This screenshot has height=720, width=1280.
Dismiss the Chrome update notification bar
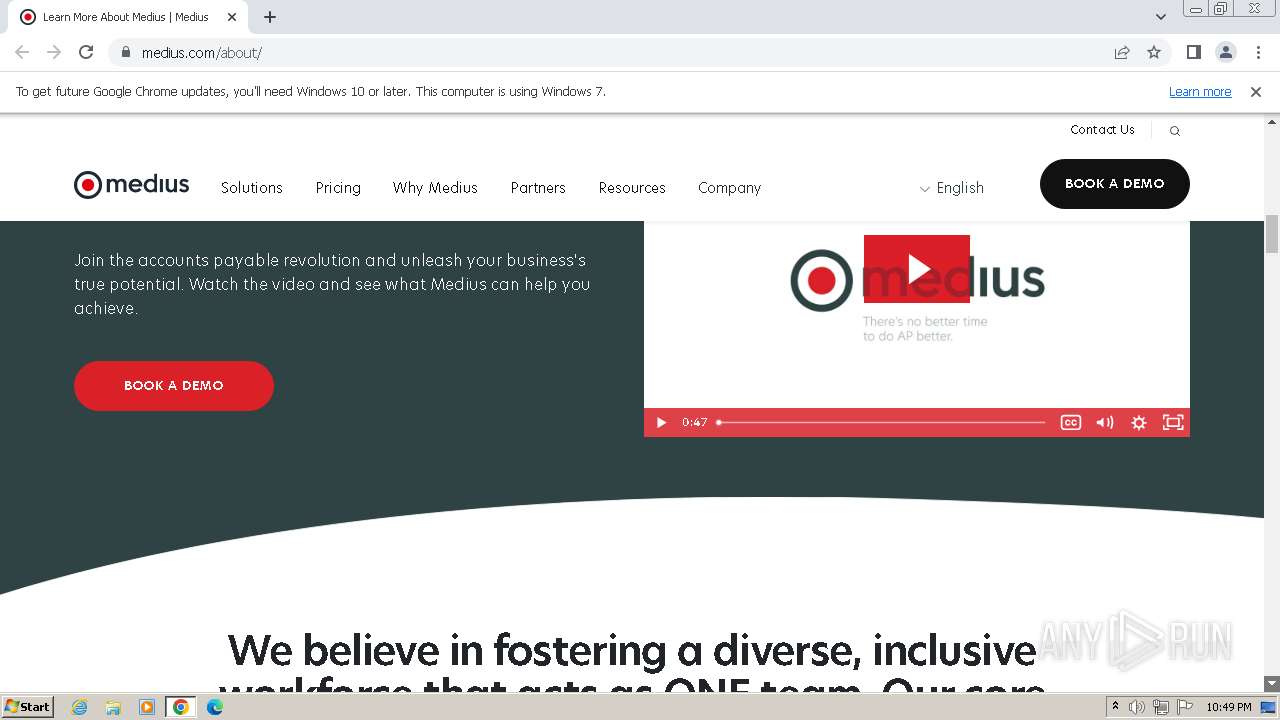(x=1256, y=92)
